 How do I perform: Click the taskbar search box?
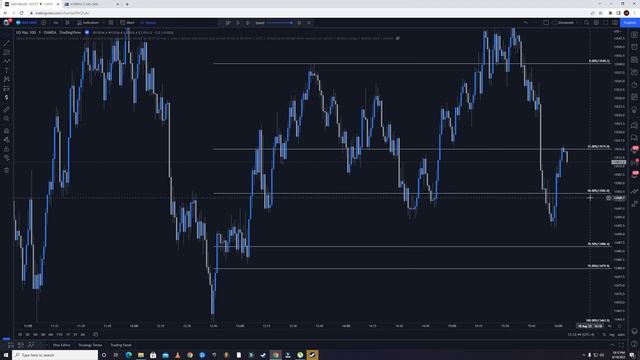(x=55, y=355)
